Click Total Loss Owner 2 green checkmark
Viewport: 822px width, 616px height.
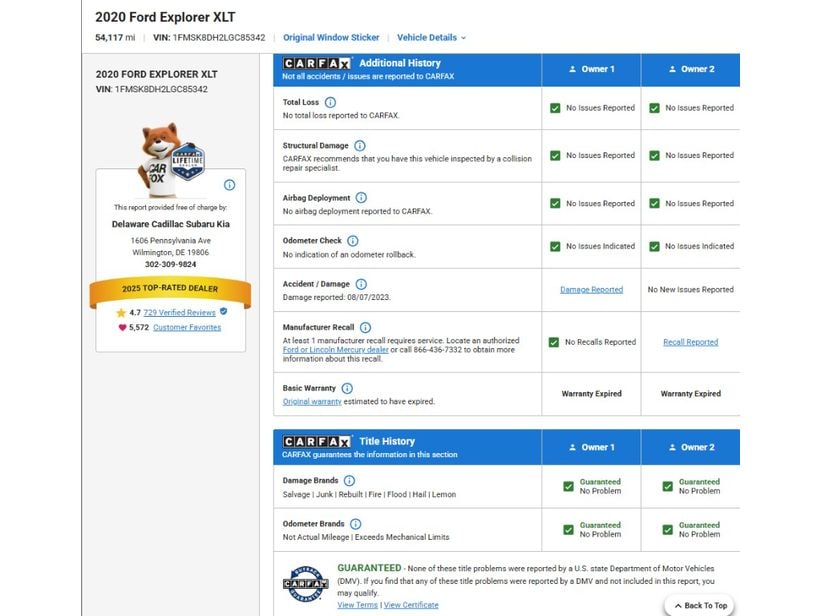(654, 108)
